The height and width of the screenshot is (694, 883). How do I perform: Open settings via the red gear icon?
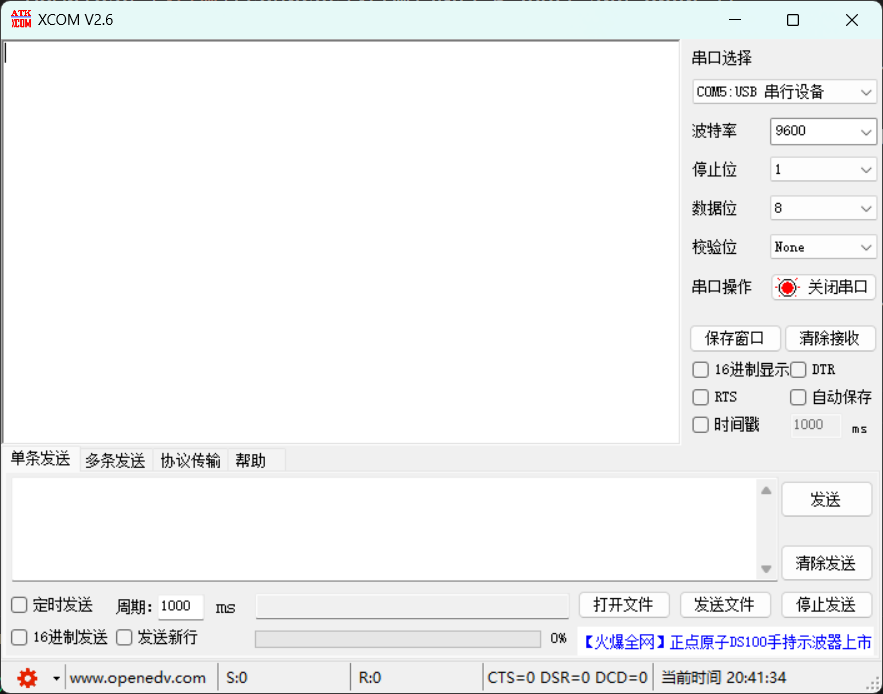(27, 678)
